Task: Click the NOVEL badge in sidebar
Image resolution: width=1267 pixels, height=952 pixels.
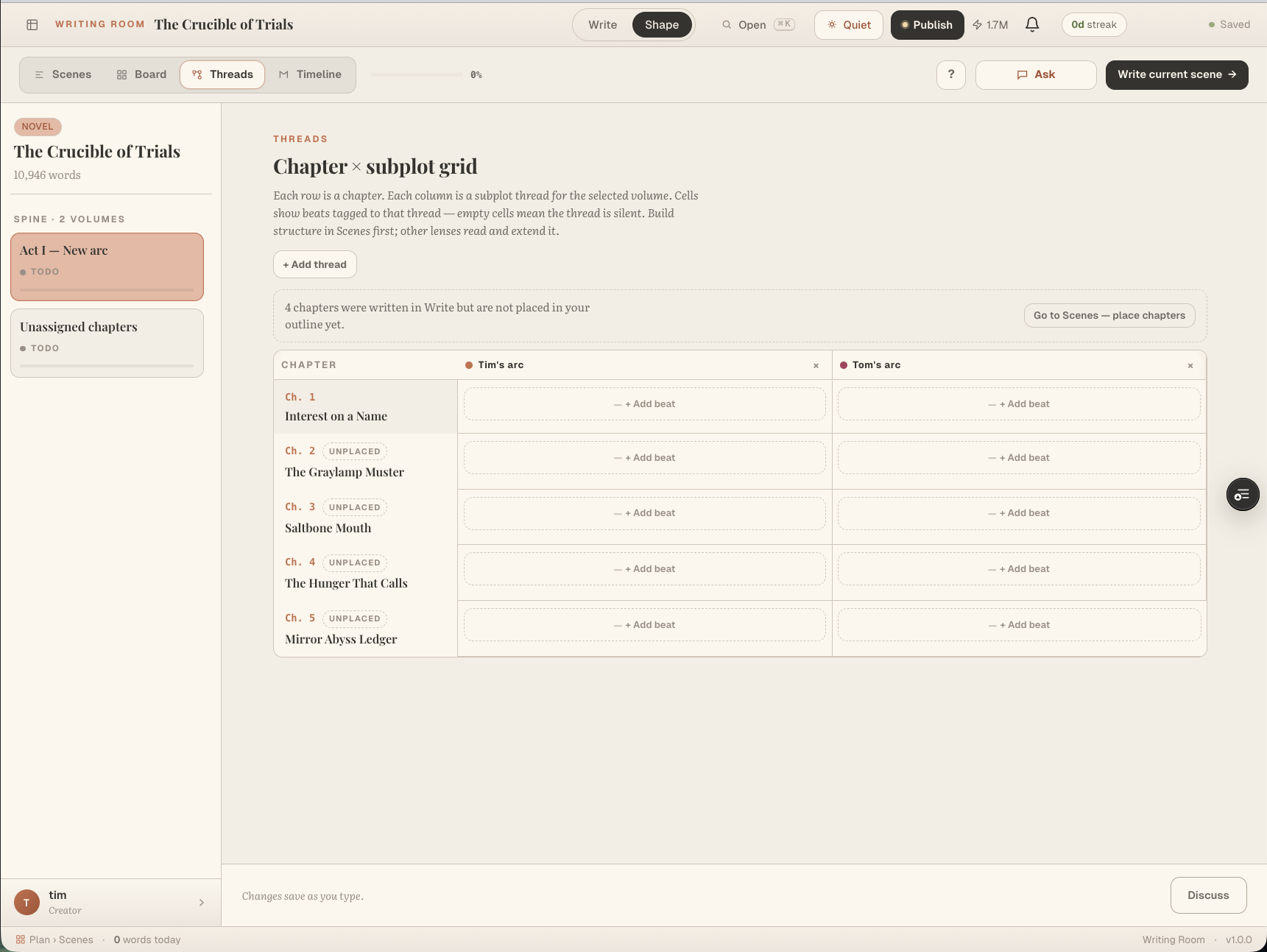Action: pyautogui.click(x=38, y=127)
